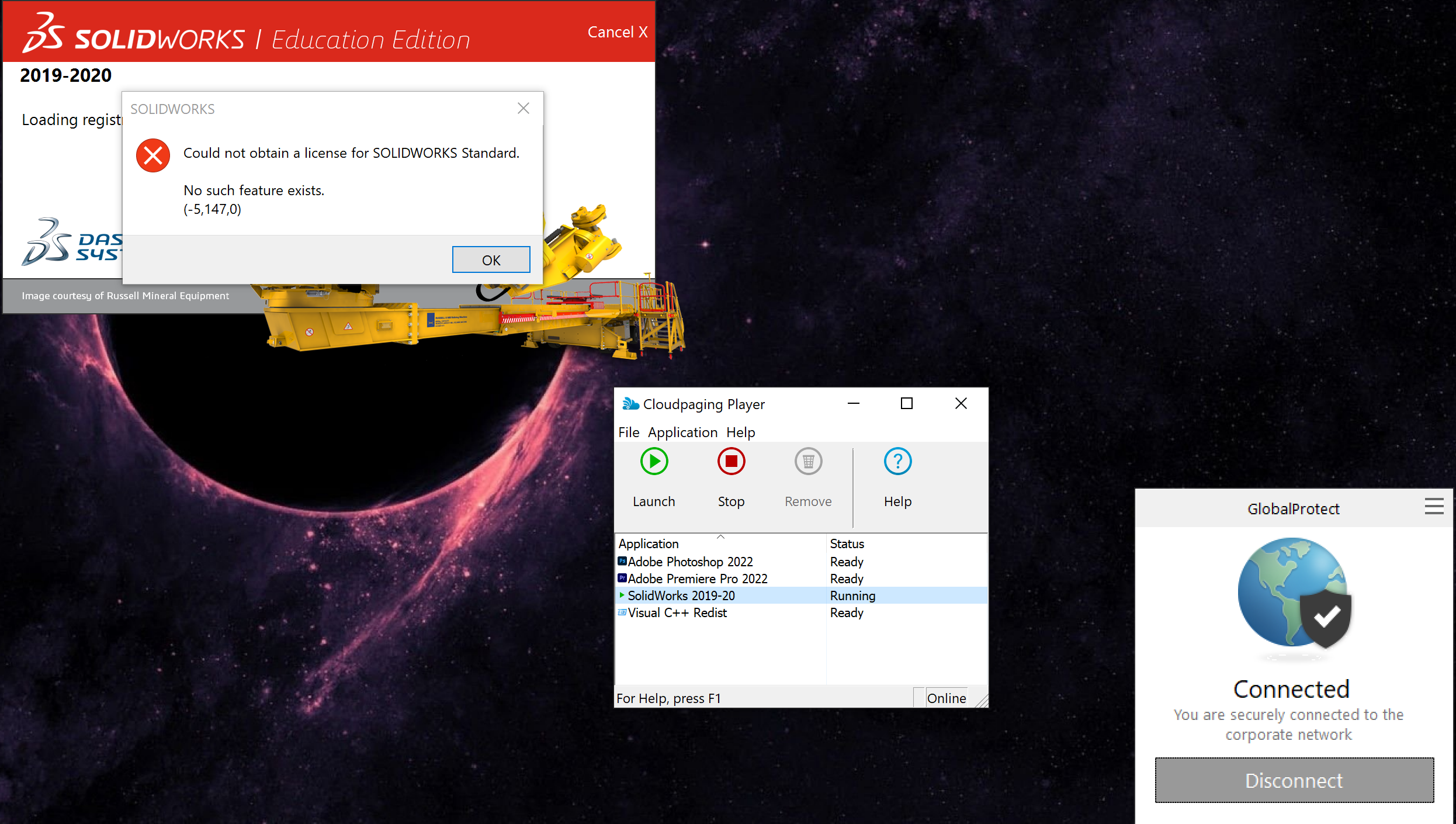Image resolution: width=1456 pixels, height=824 pixels.
Task: Sort list by Status column header
Action: (907, 543)
